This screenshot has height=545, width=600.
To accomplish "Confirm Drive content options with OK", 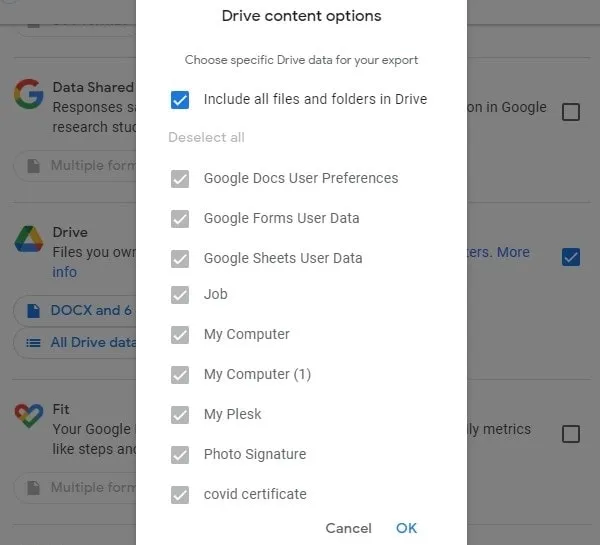I will (x=406, y=528).
